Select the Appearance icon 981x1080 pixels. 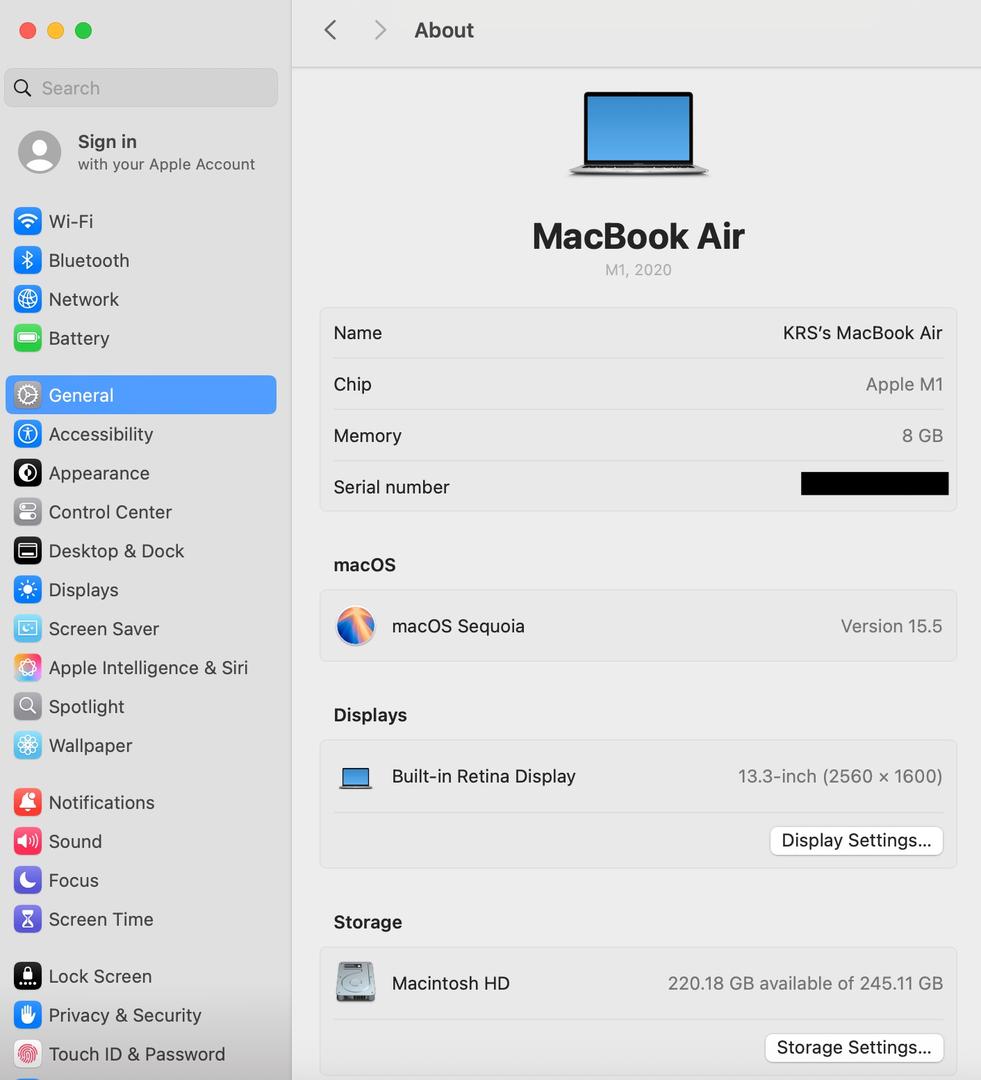point(28,473)
